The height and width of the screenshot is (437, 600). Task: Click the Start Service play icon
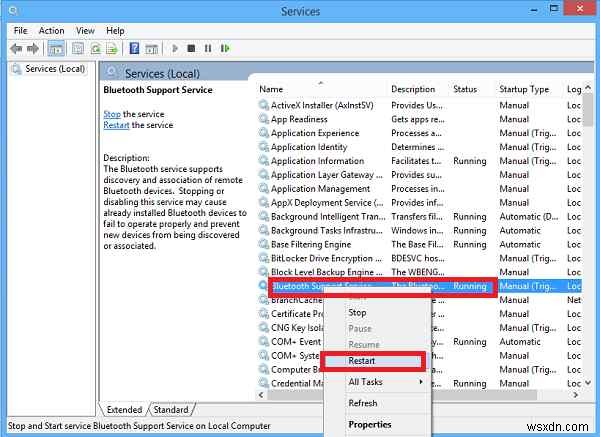coord(175,49)
